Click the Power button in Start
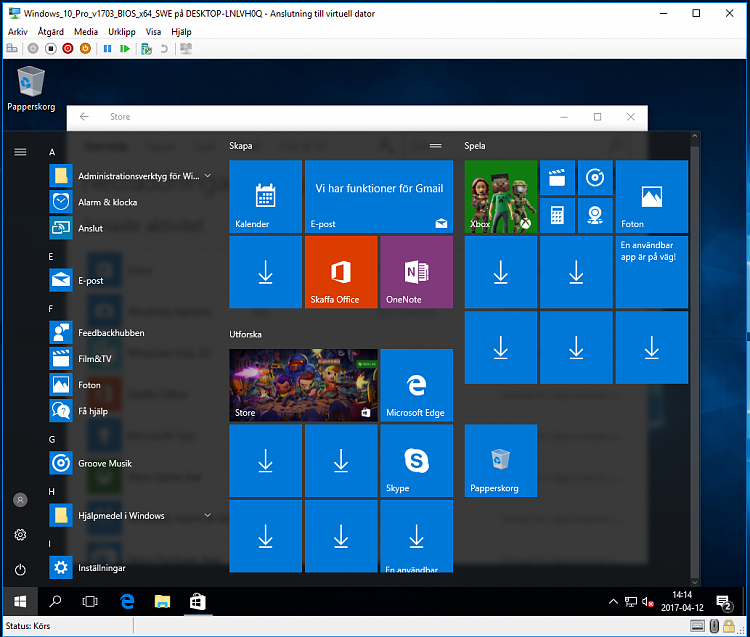This screenshot has height=637, width=750. point(20,570)
